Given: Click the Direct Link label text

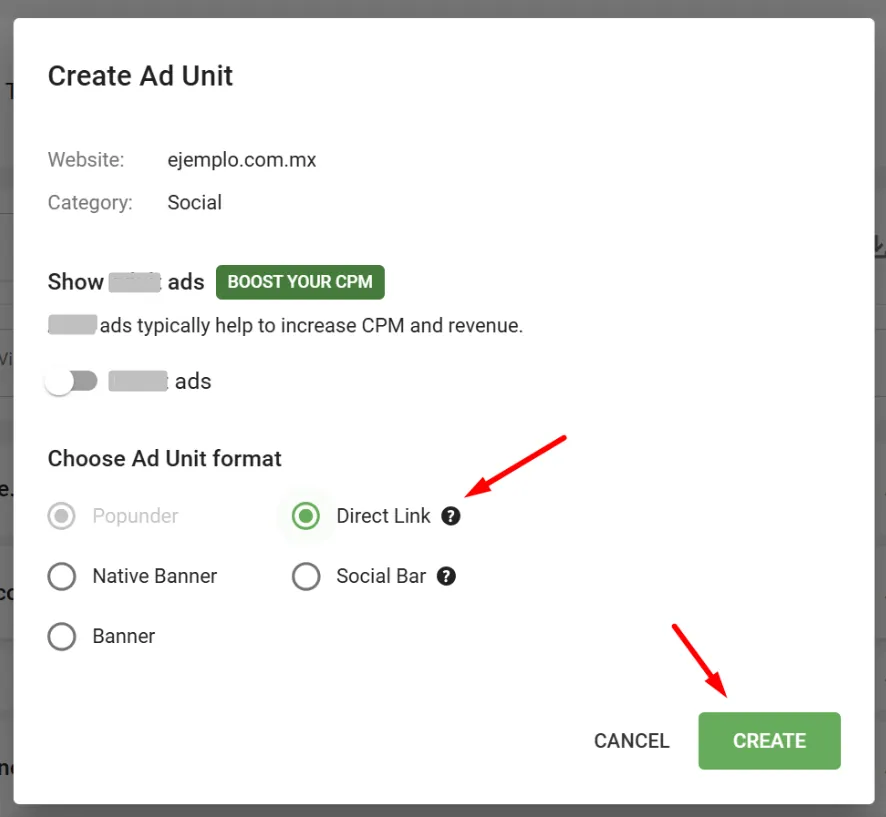Looking at the screenshot, I should 383,516.
